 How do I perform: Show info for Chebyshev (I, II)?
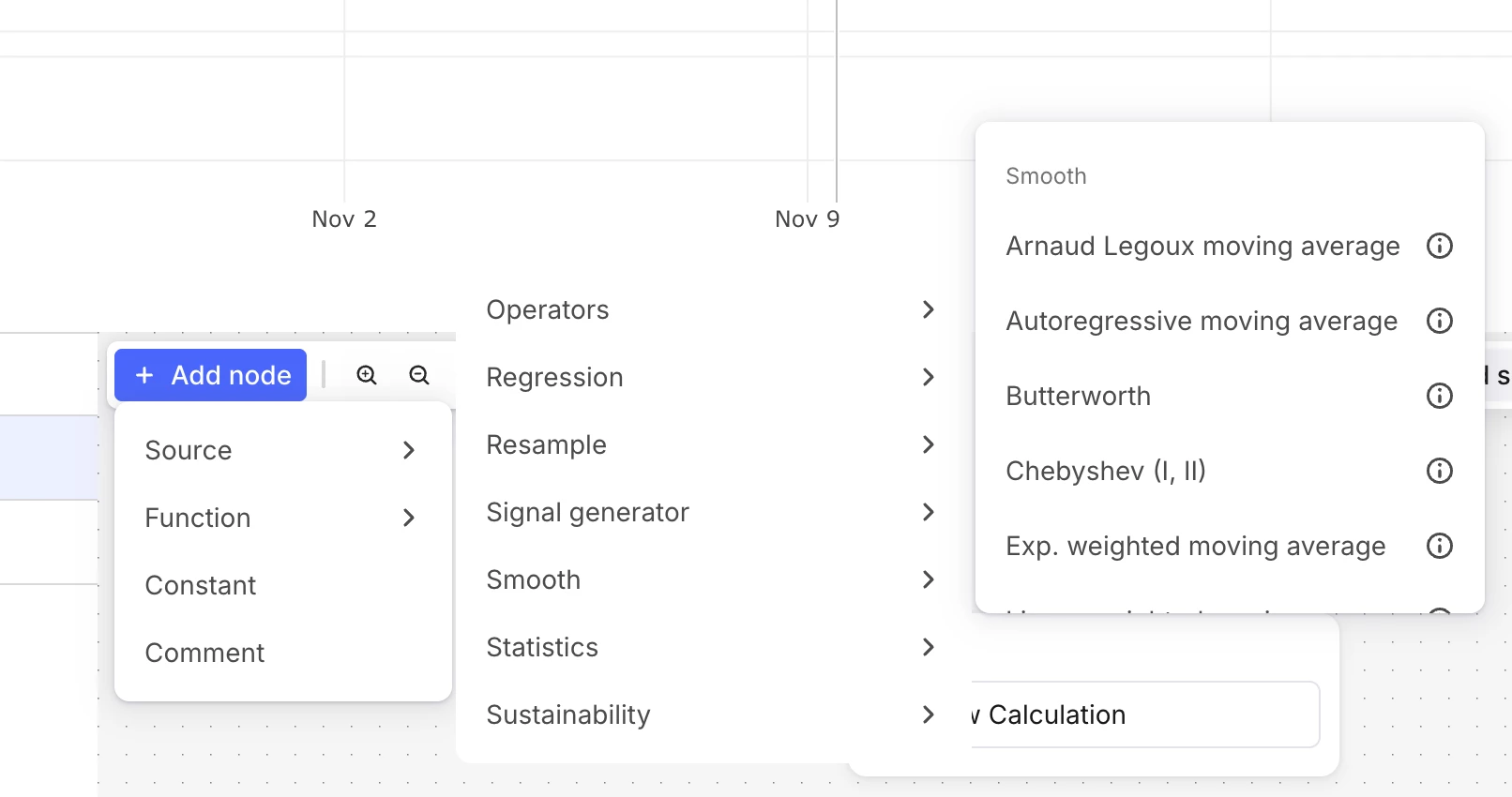(x=1439, y=471)
